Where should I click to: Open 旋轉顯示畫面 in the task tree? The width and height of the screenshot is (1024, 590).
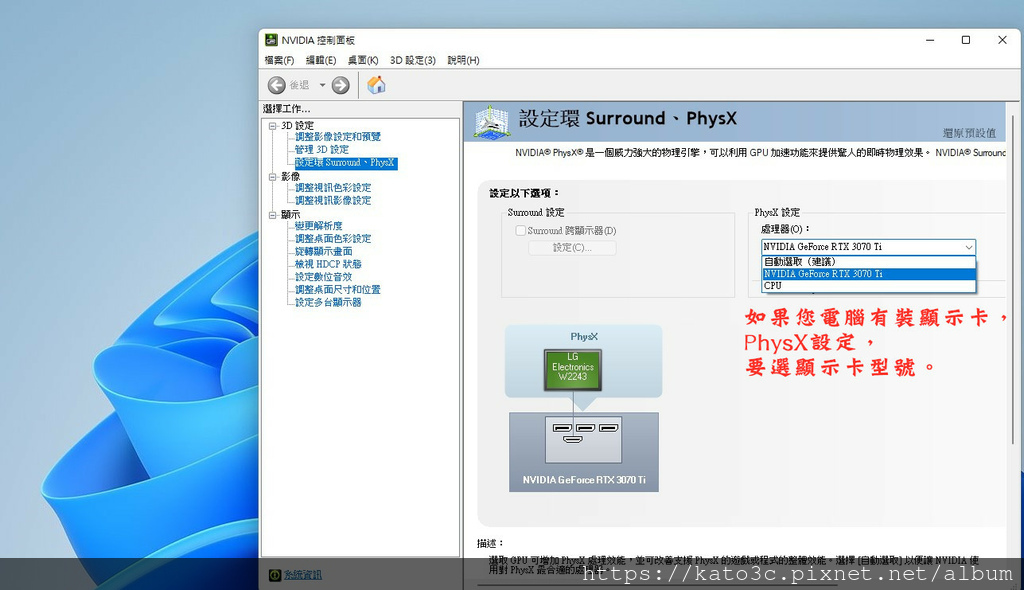point(324,252)
